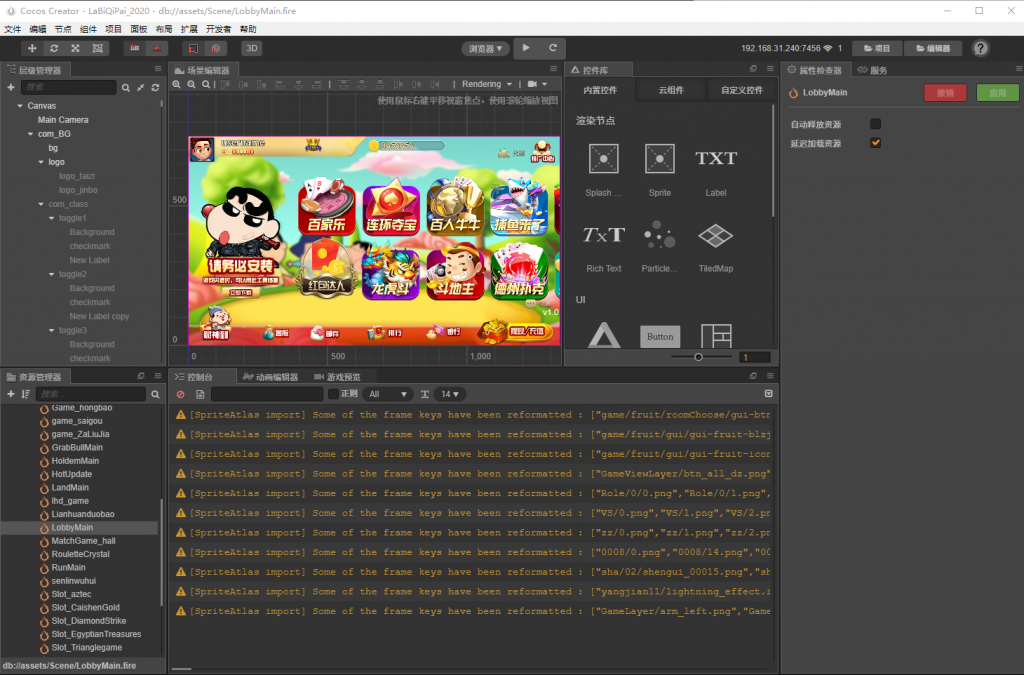
Task: Start the game preview with Play
Action: [x=526, y=48]
